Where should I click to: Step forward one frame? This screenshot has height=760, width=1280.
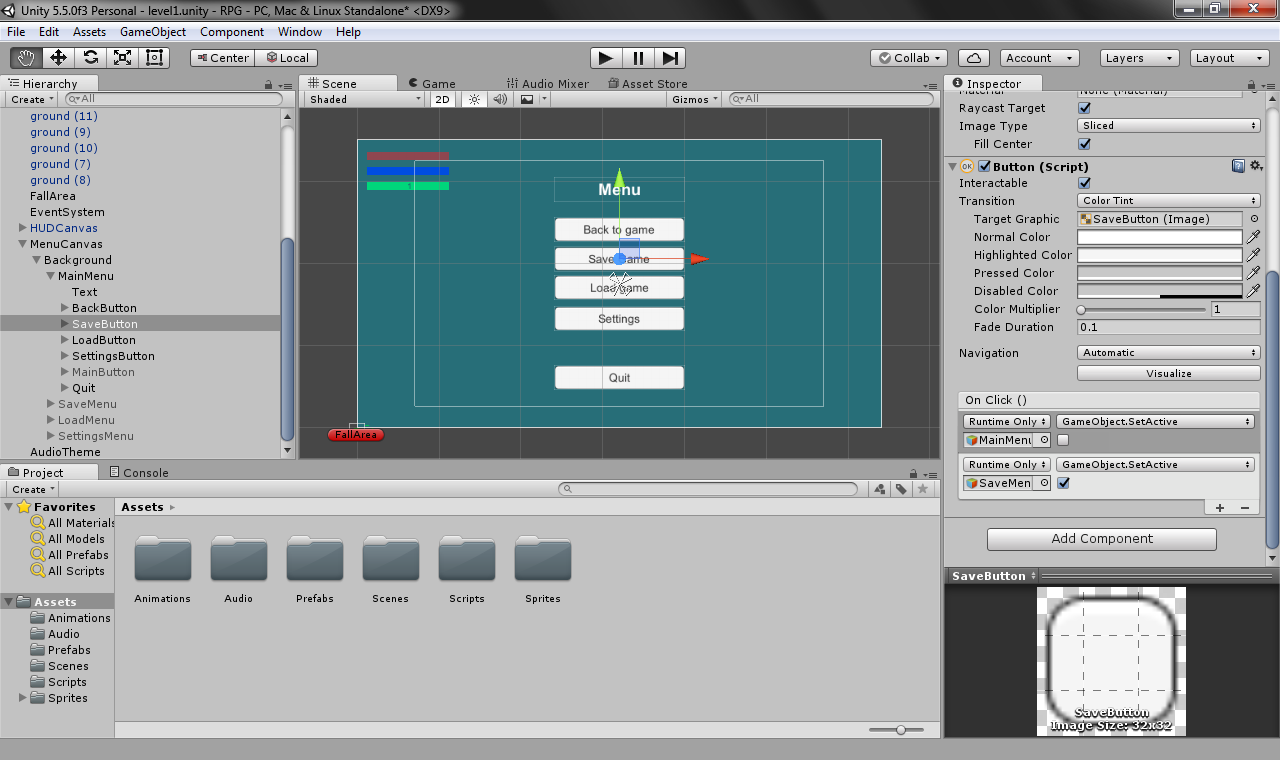tap(670, 58)
